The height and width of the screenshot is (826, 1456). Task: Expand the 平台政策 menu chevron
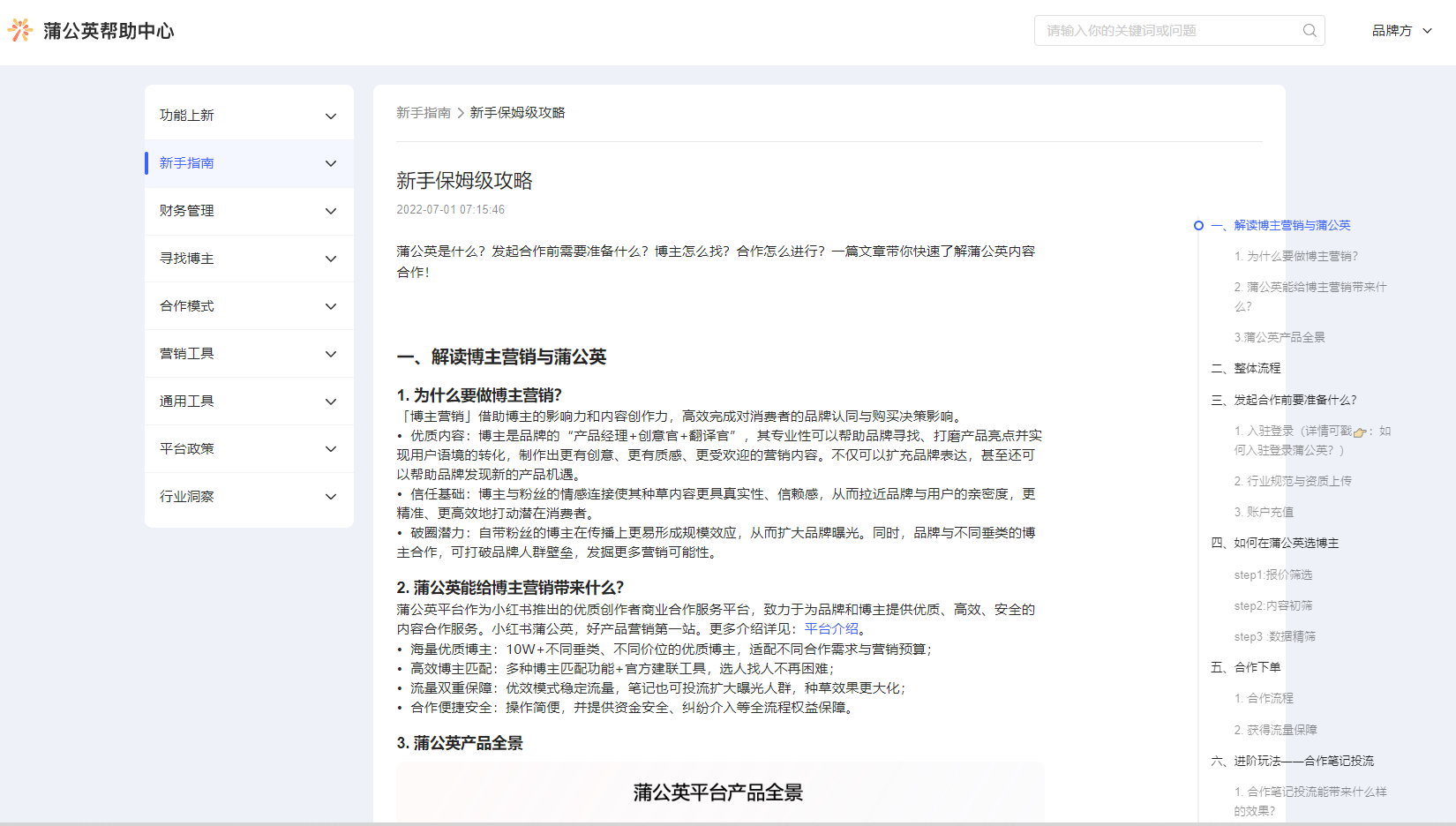[x=331, y=449]
